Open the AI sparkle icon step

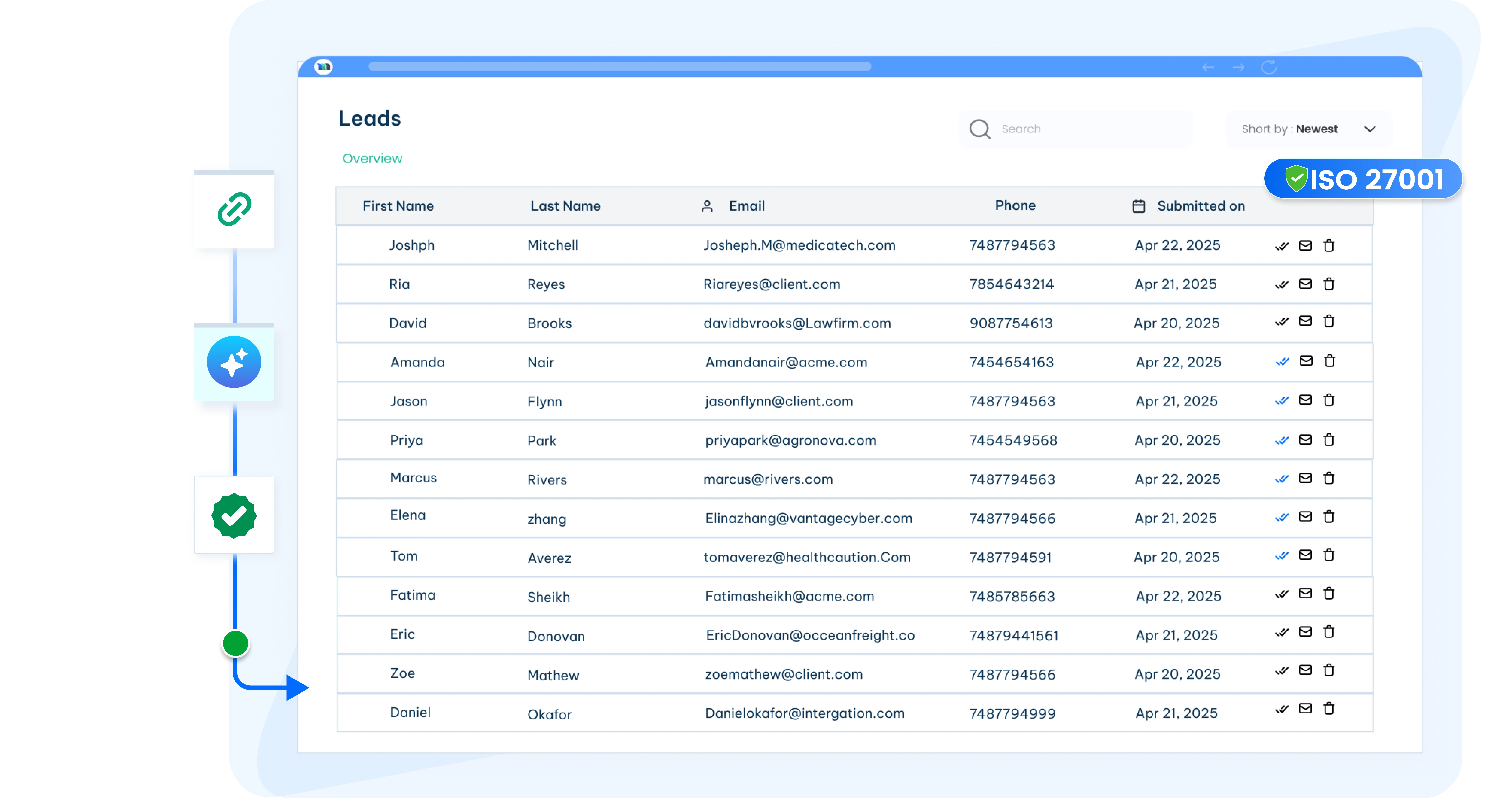[x=234, y=362]
